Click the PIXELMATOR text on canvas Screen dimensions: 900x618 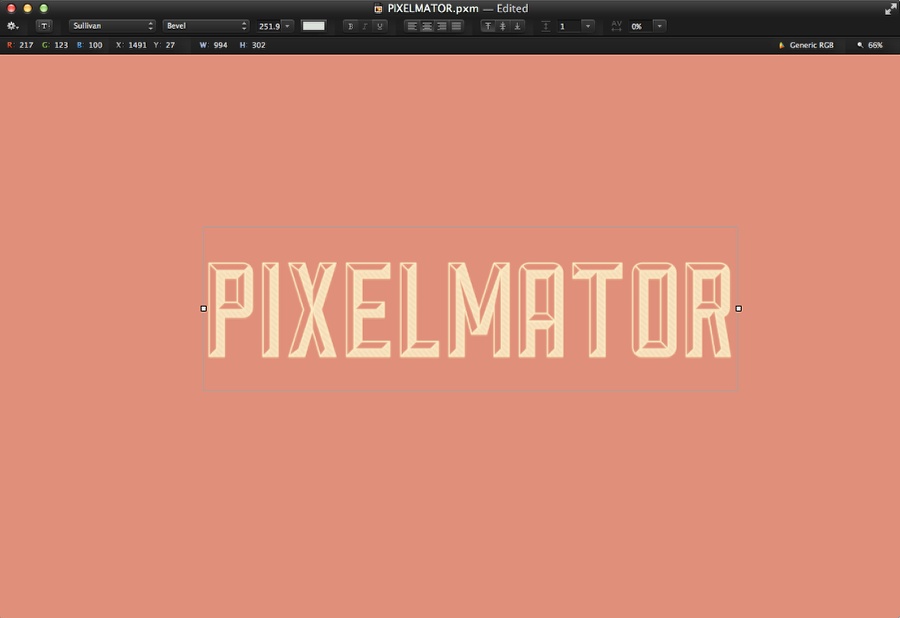point(469,310)
